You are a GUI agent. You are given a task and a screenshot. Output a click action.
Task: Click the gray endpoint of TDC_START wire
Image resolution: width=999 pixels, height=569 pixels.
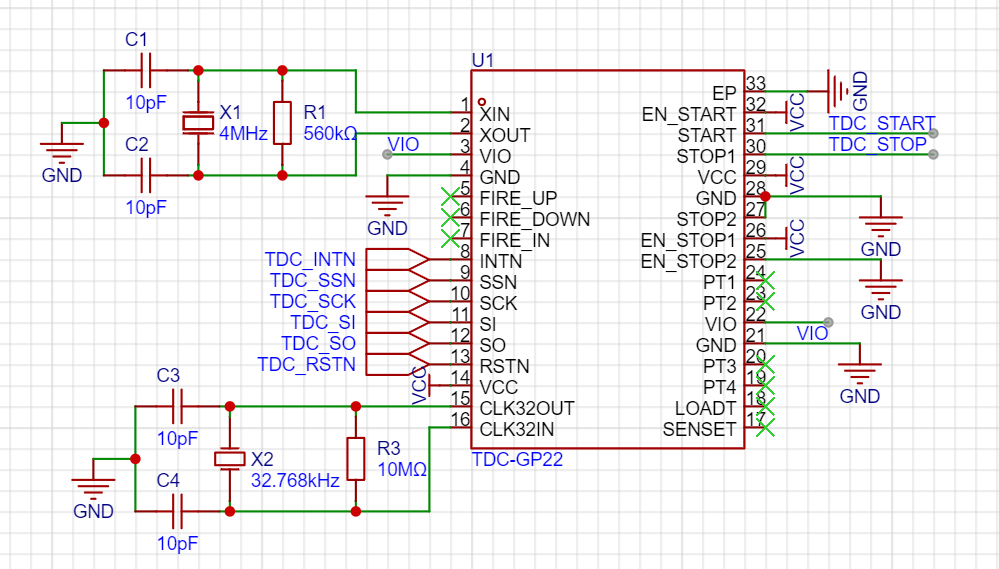pos(933,133)
